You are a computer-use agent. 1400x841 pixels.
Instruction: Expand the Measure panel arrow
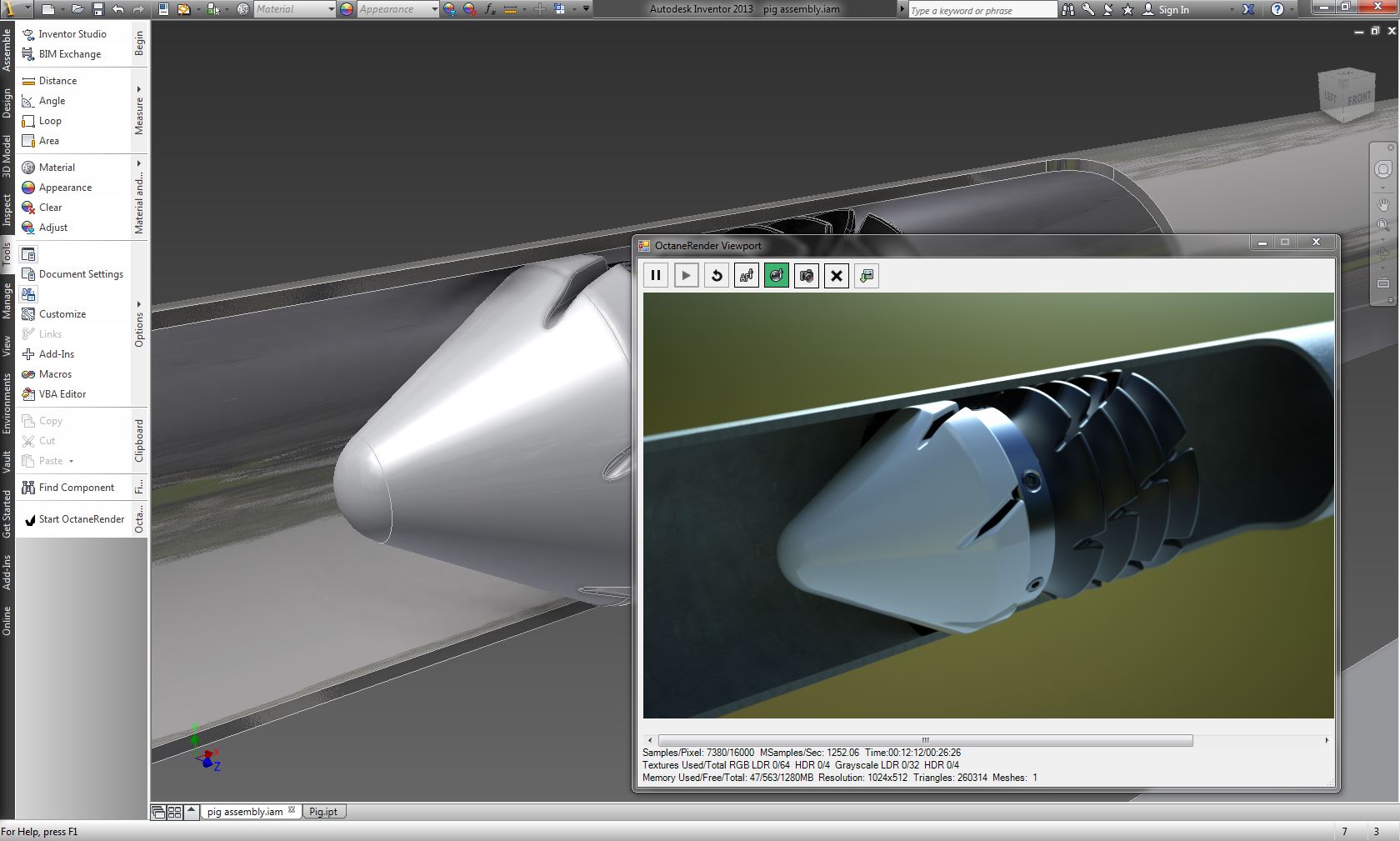139,89
